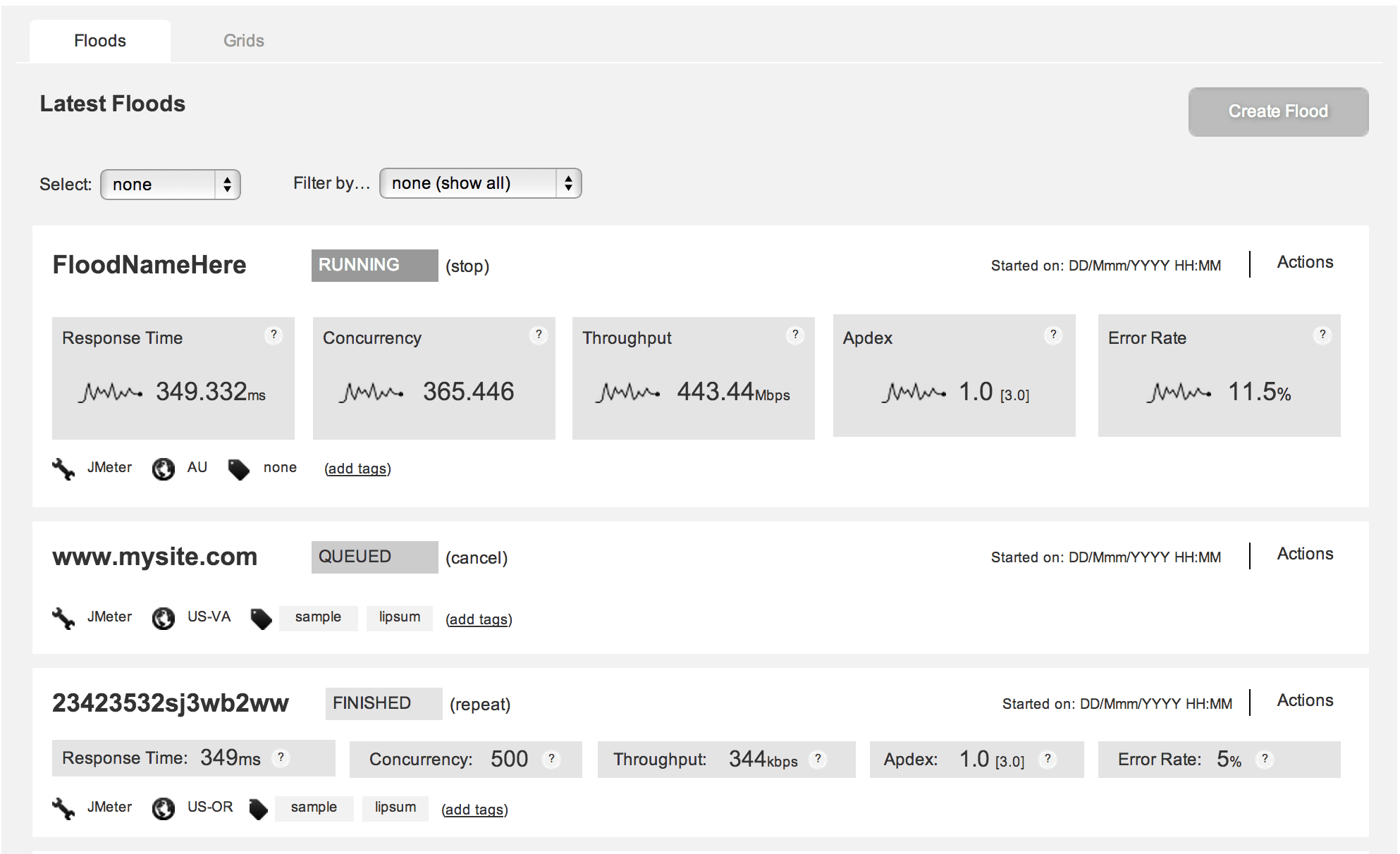
Task: Click the help icon beside Throughput 344kbps
Action: point(818,759)
